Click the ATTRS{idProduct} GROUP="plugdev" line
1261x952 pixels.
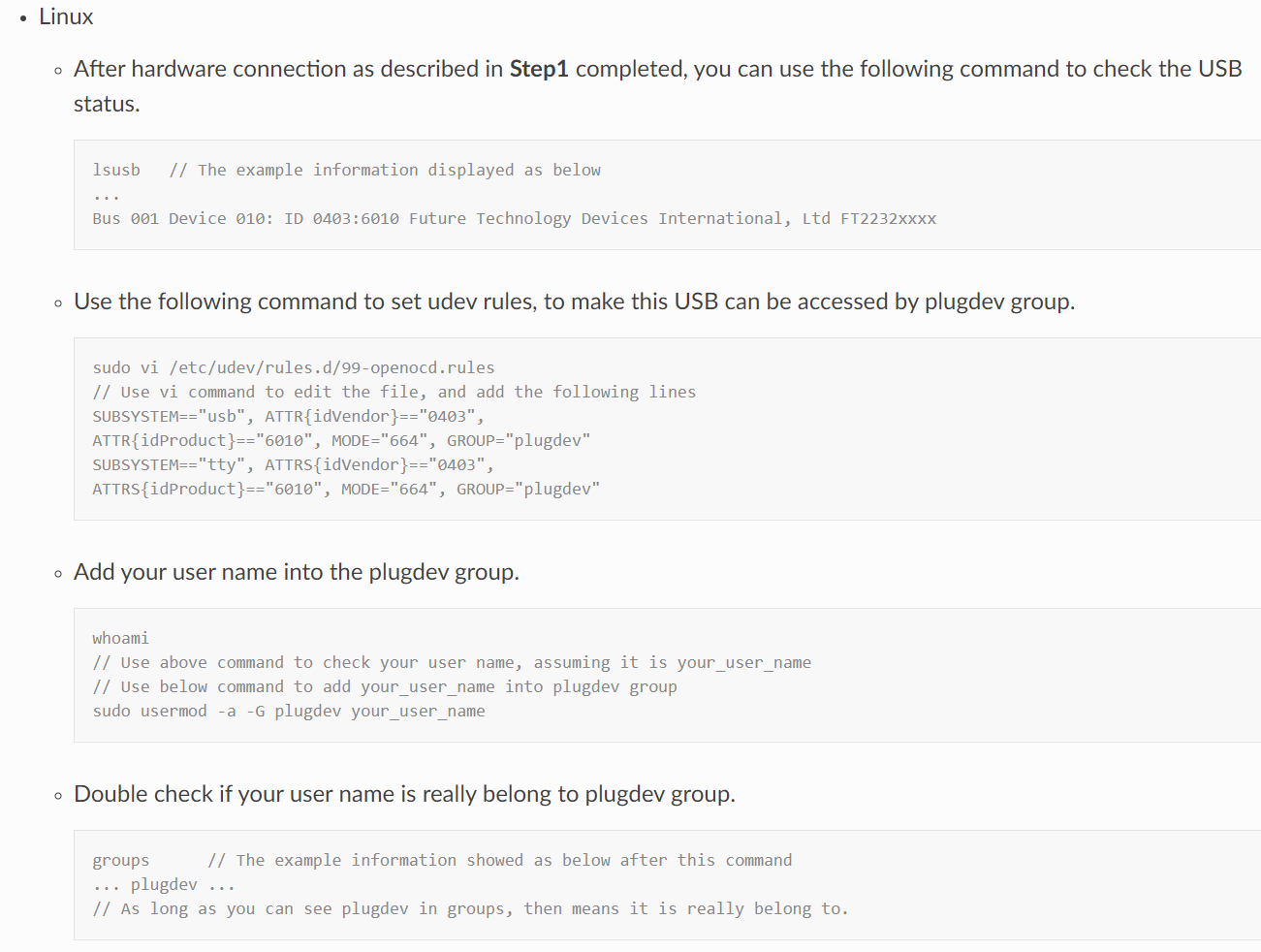coord(346,489)
